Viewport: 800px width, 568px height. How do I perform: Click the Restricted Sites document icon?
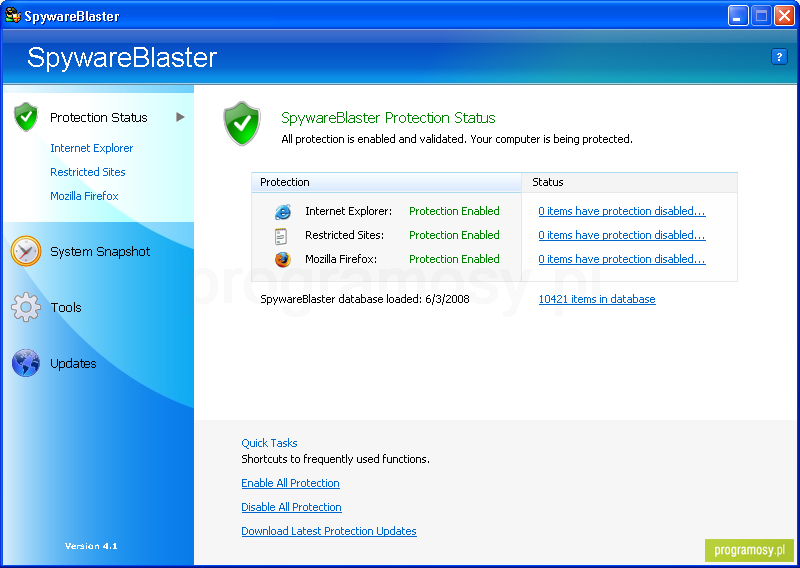(281, 235)
